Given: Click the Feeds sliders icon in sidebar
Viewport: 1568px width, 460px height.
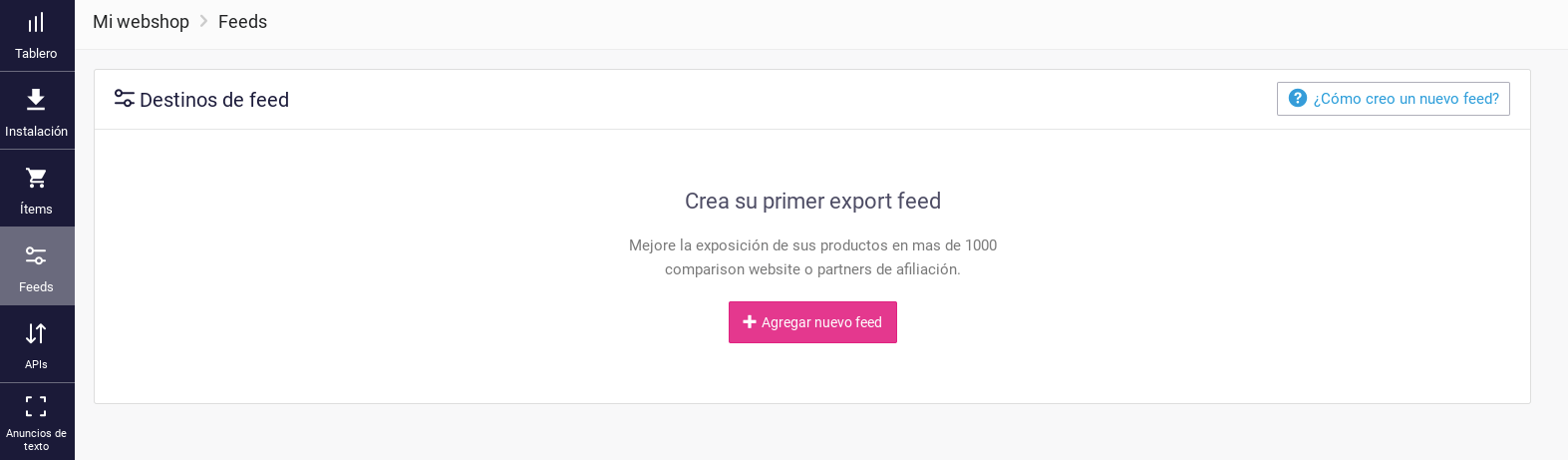Looking at the screenshot, I should (x=36, y=255).
